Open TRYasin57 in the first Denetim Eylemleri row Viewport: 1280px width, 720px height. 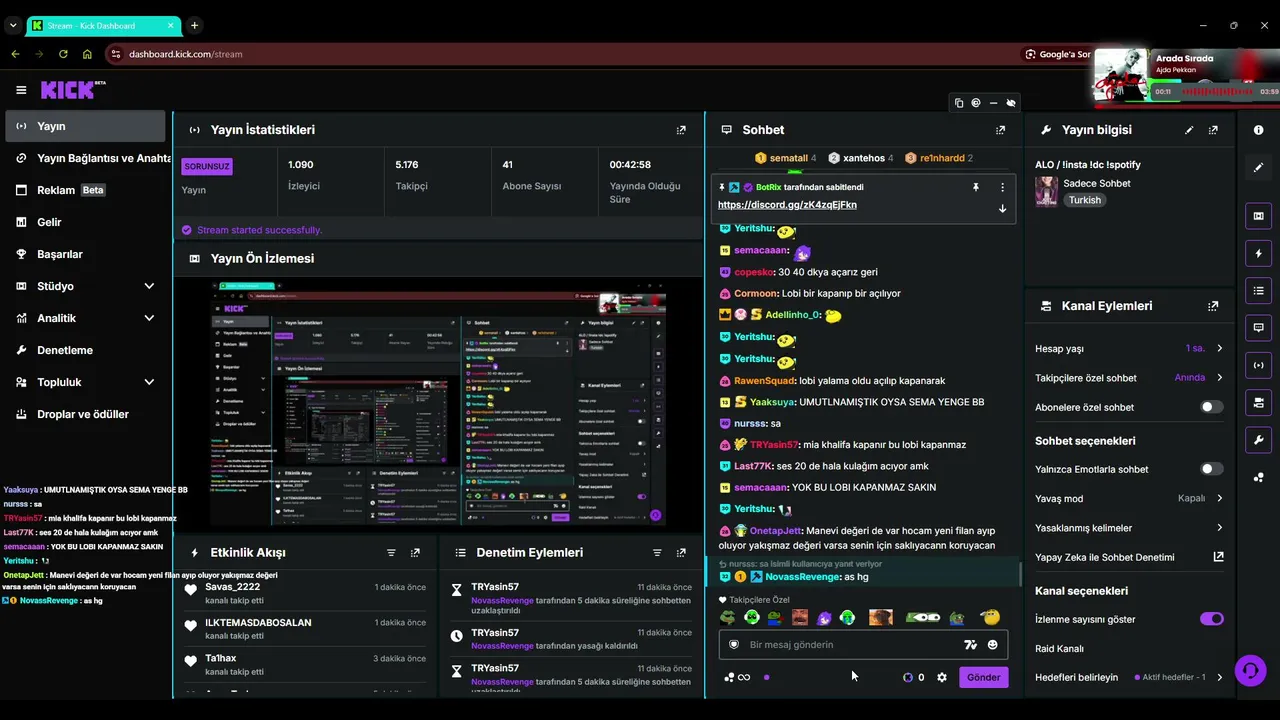(x=495, y=587)
